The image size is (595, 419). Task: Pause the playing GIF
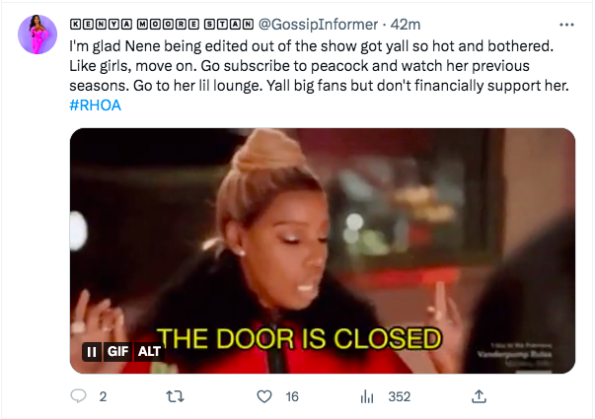[x=91, y=352]
